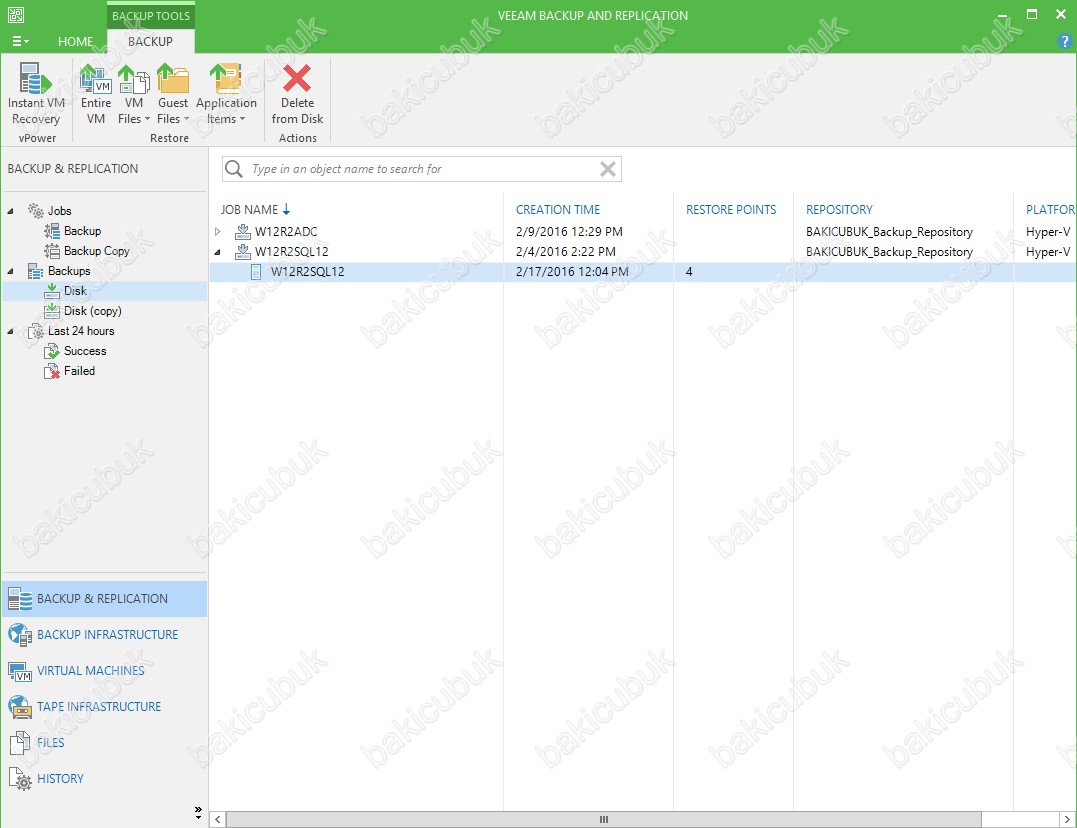Sort by the PLATFORM column header
1077x828 pixels.
(1051, 210)
